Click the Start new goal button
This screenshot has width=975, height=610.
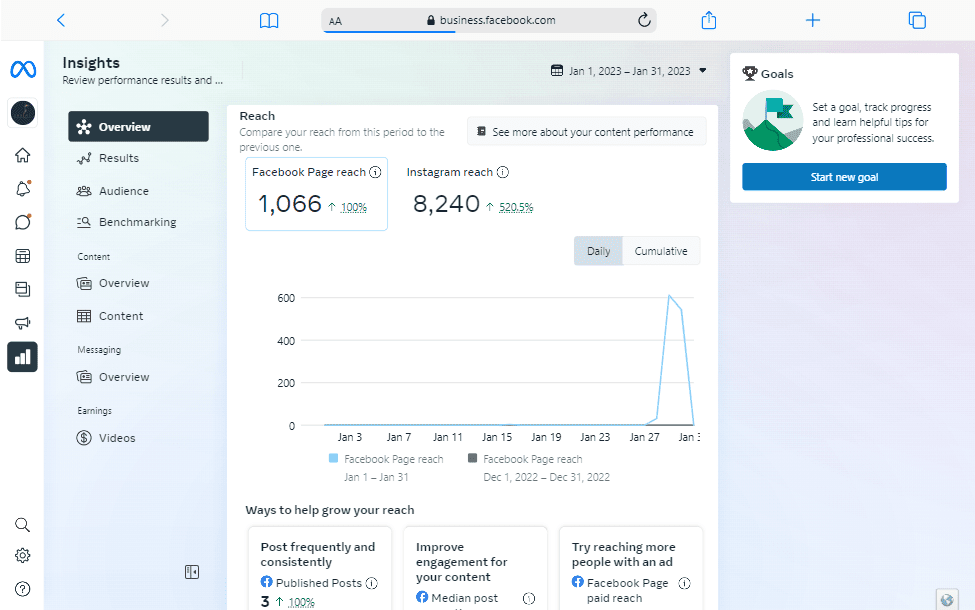(844, 177)
